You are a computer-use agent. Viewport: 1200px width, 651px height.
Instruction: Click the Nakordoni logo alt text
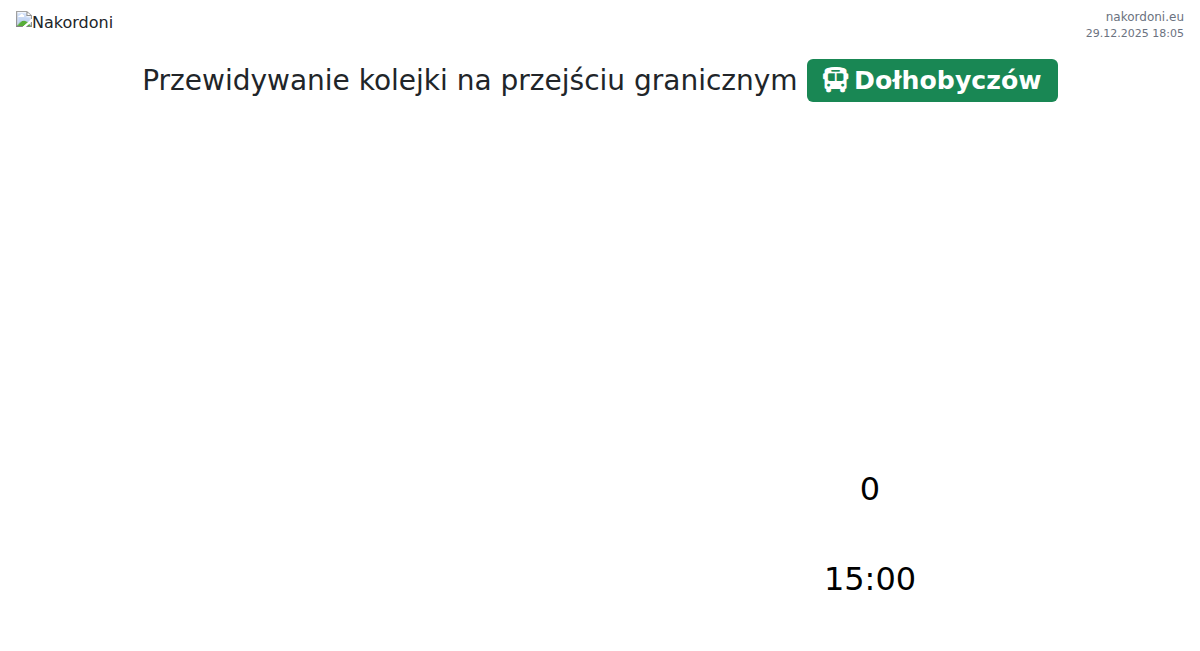73,22
